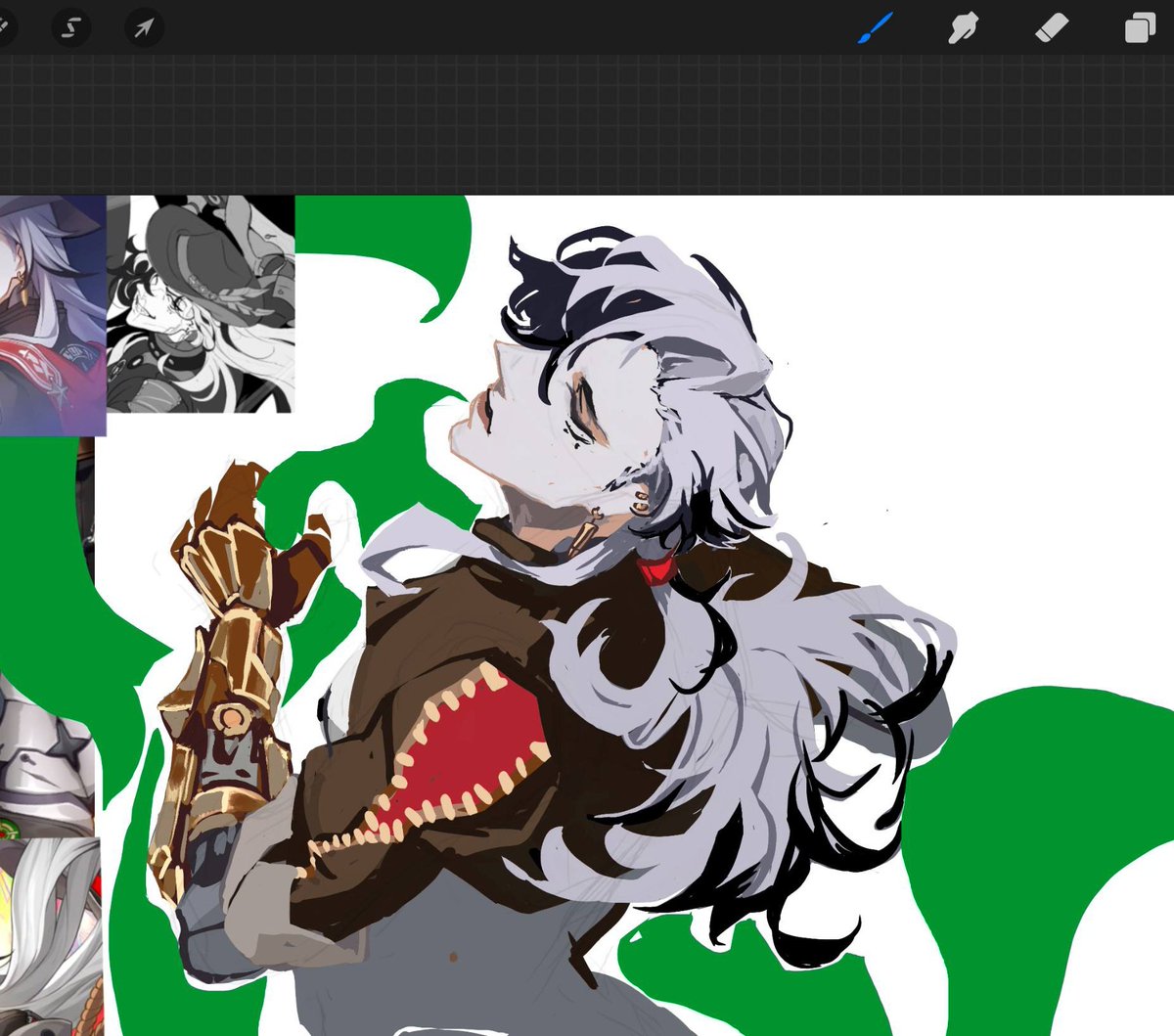This screenshot has height=1036, width=1174.
Task: Select the Smudge tool
Action: point(964,28)
